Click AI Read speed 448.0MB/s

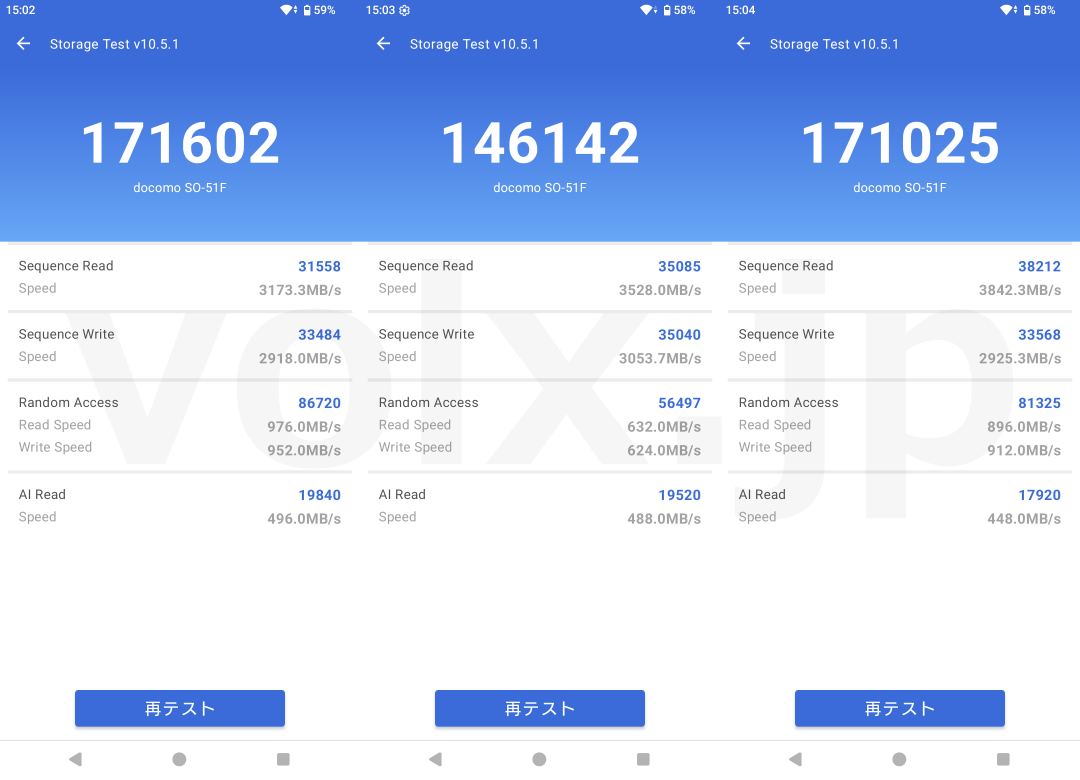click(x=1024, y=519)
